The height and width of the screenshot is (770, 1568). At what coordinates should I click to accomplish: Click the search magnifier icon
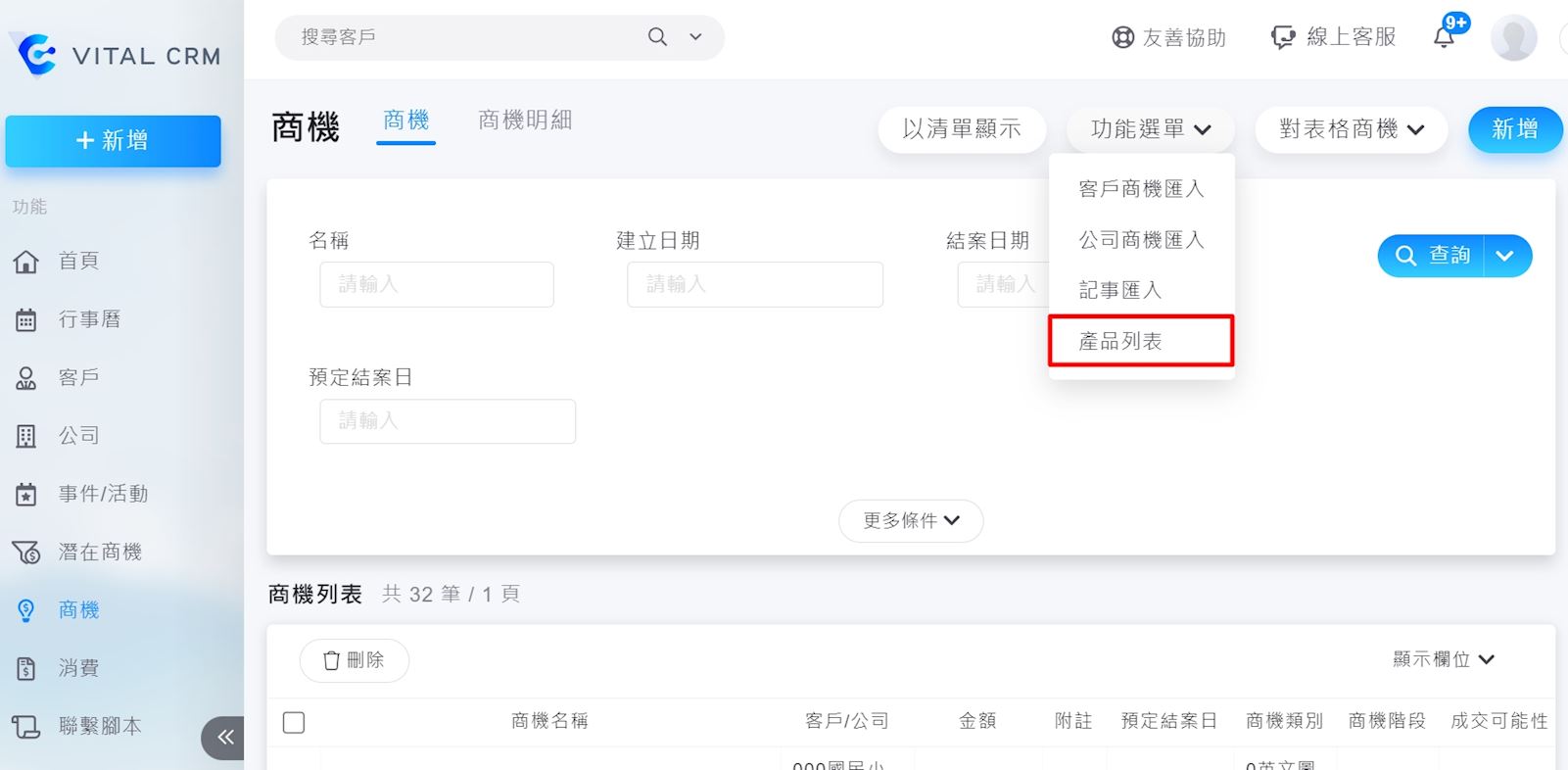(x=657, y=37)
